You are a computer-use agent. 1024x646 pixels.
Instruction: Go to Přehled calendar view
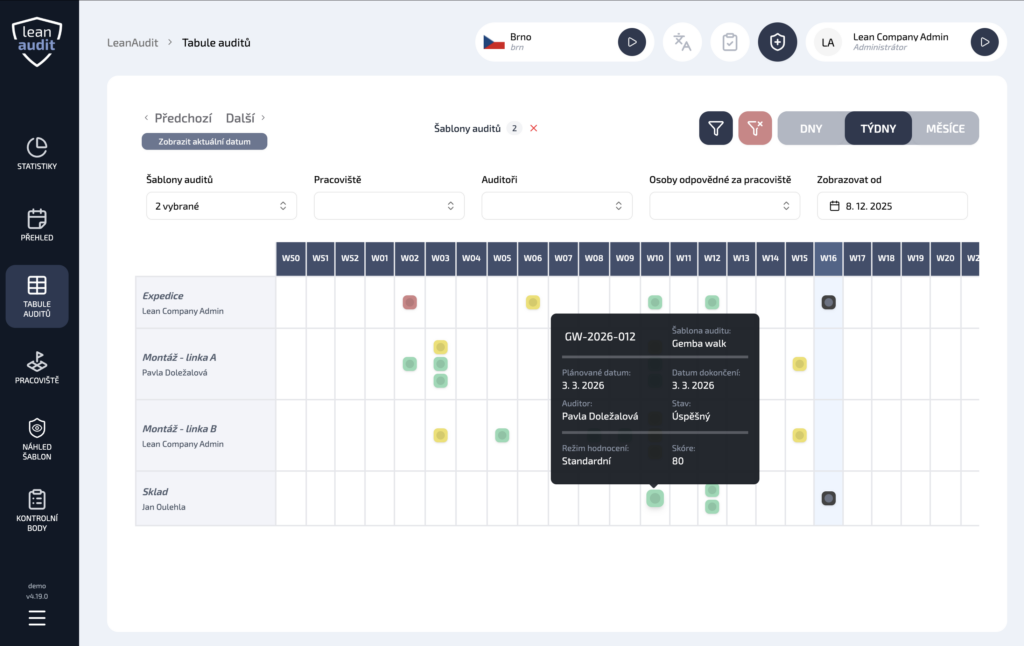pyautogui.click(x=37, y=225)
